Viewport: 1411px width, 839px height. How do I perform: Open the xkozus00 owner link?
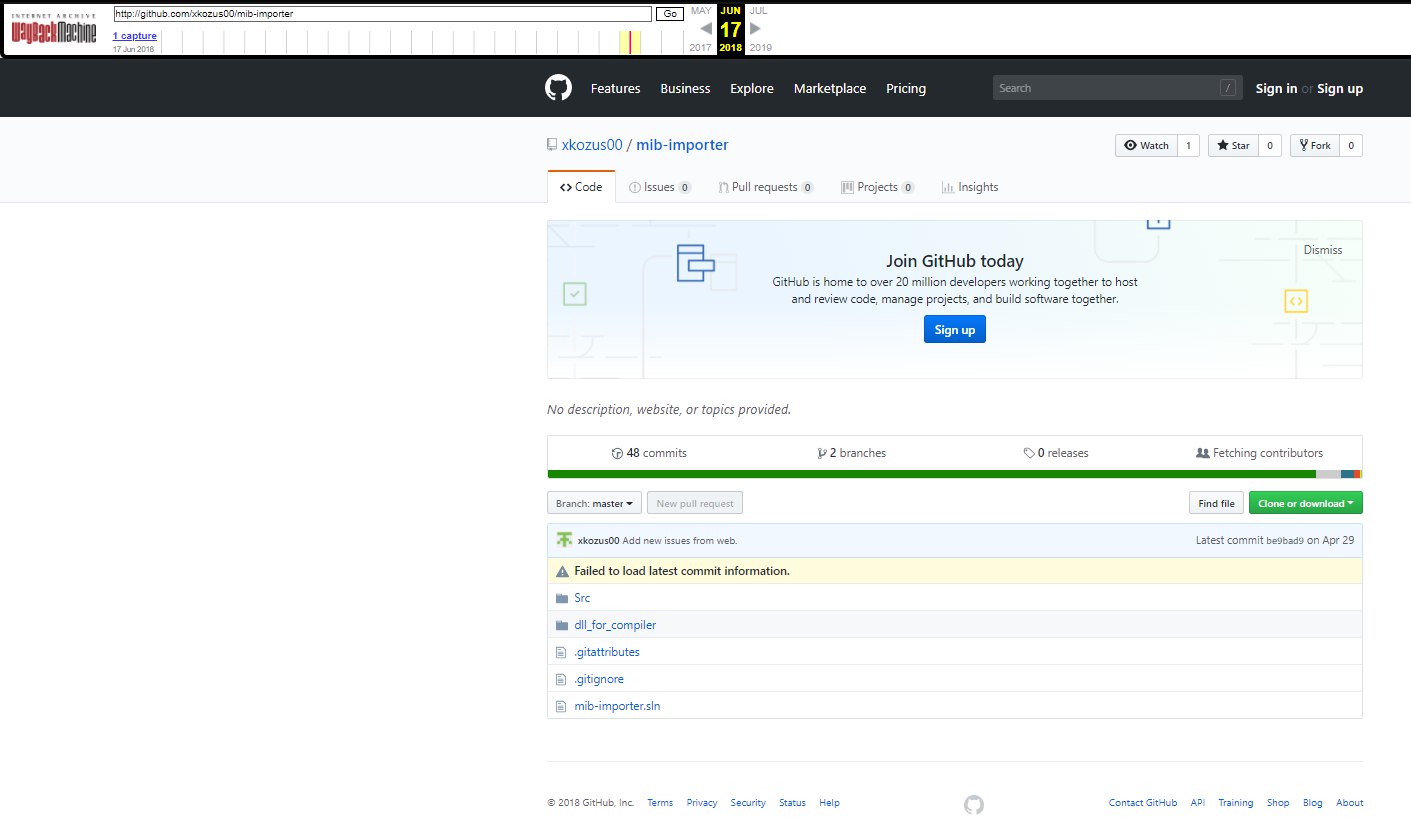pyautogui.click(x=592, y=145)
